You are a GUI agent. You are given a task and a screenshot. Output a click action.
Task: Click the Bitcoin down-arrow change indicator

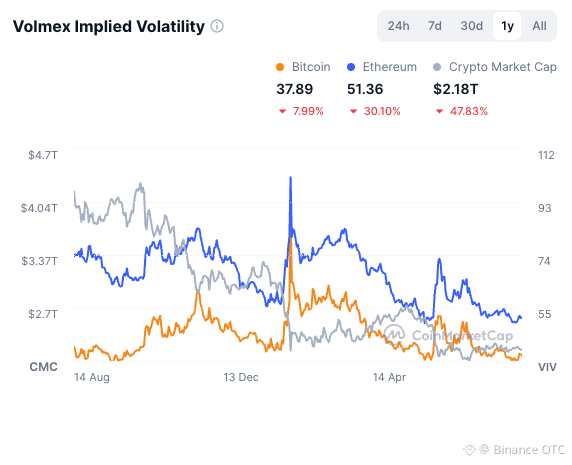pos(282,111)
